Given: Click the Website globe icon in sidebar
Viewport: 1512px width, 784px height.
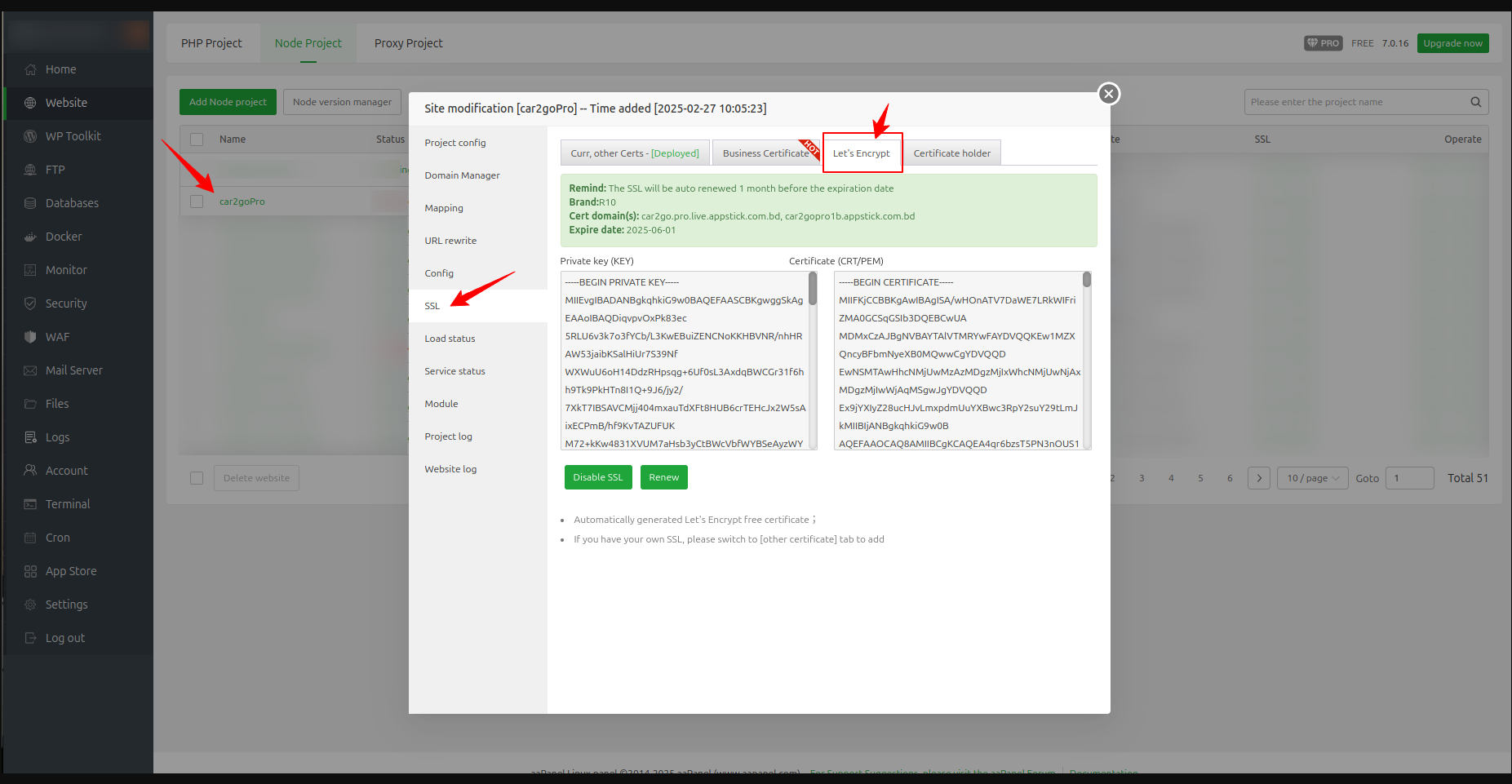Looking at the screenshot, I should 30,103.
